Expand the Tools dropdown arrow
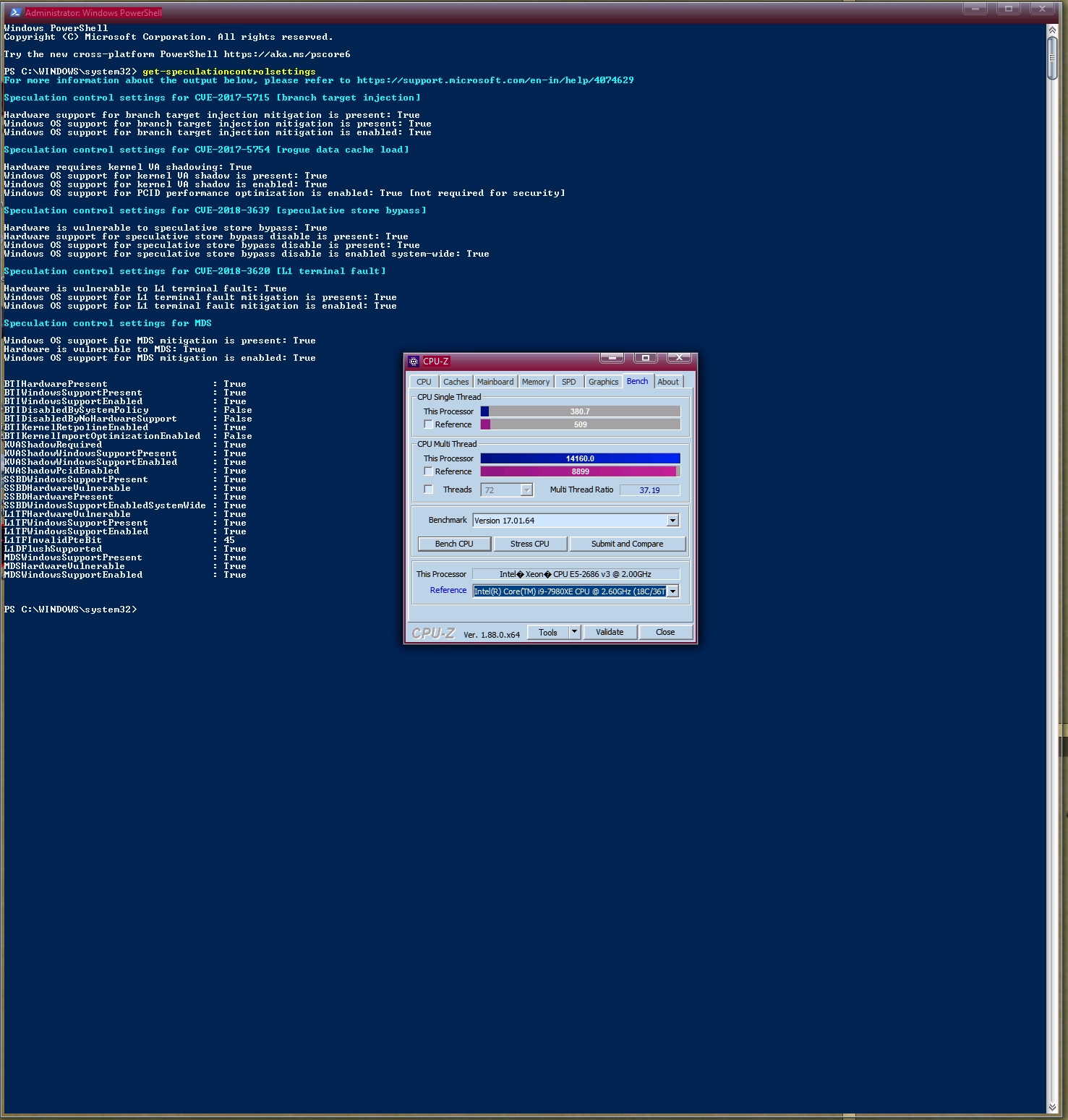 (x=575, y=632)
